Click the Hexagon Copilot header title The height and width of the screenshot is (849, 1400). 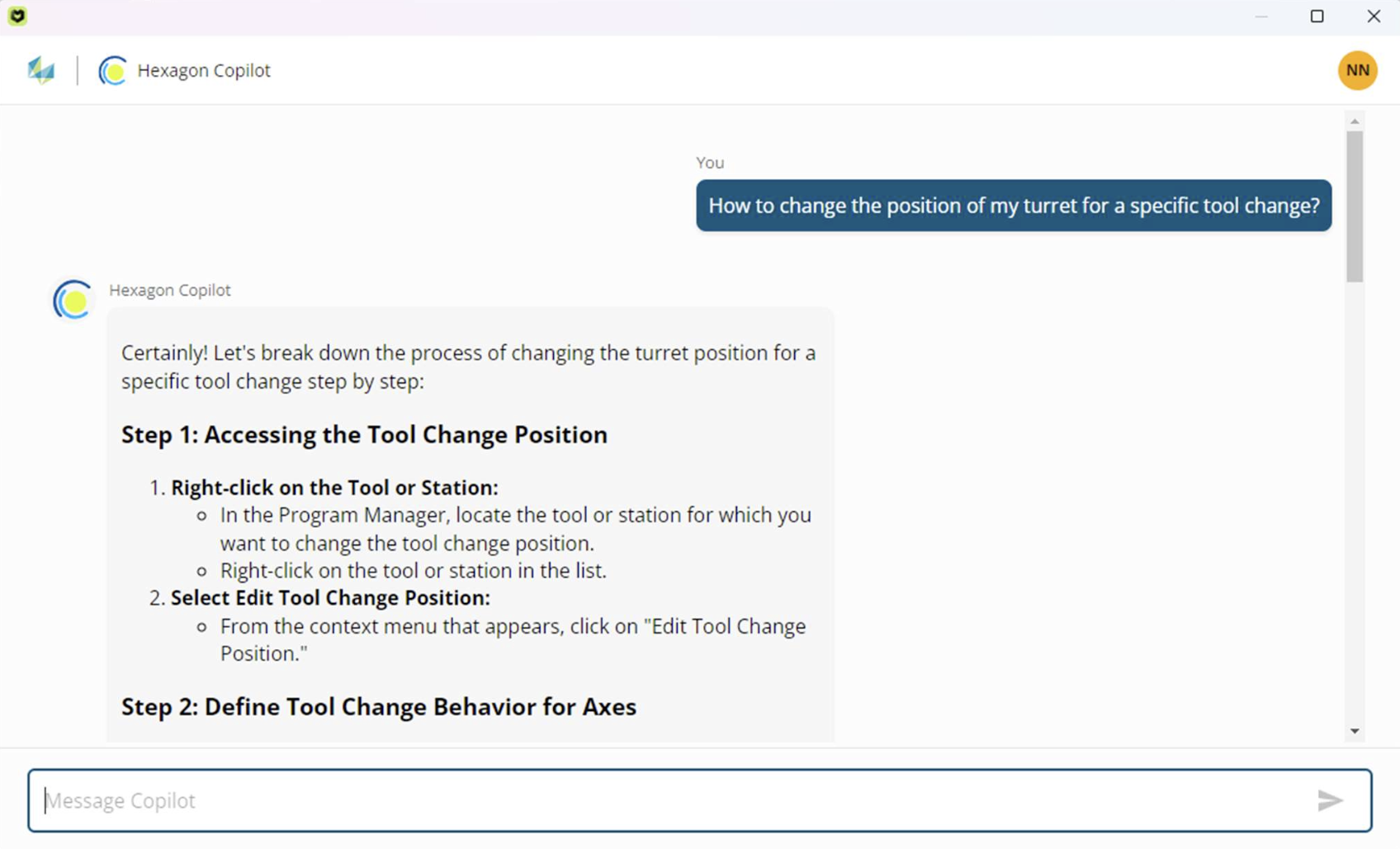point(204,71)
